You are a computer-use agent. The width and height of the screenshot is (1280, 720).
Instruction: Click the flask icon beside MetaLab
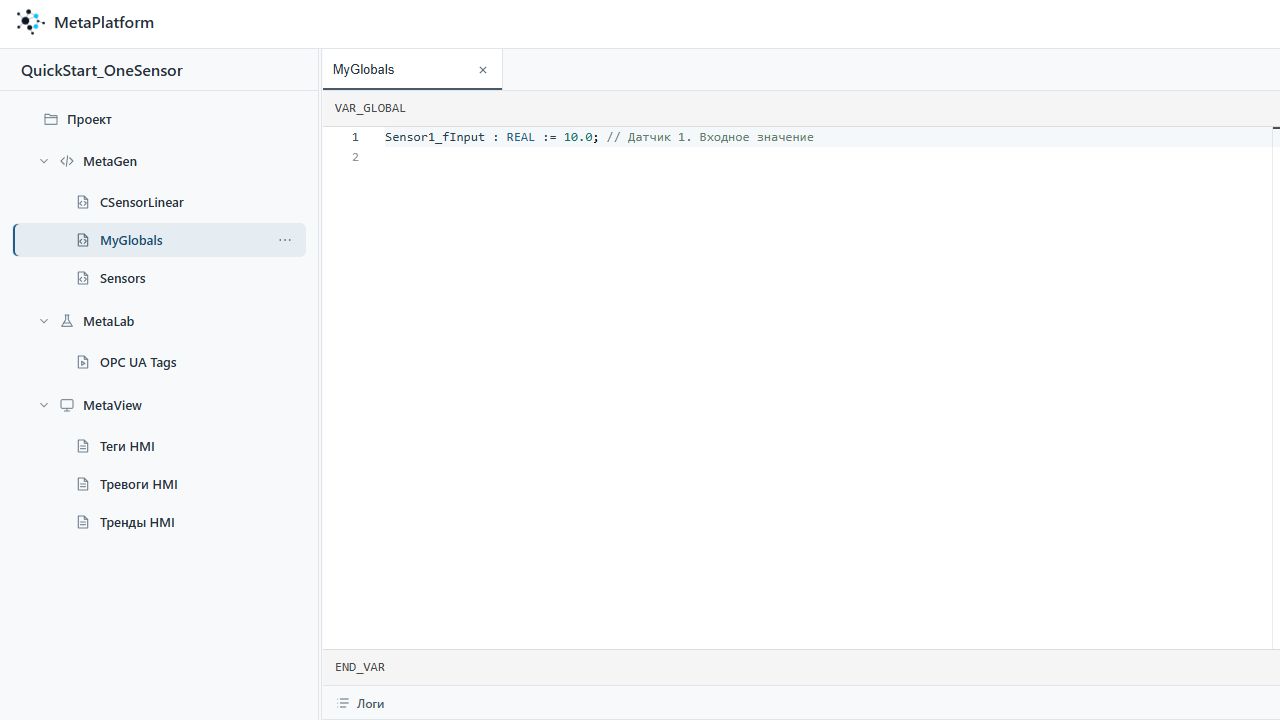[x=67, y=321]
